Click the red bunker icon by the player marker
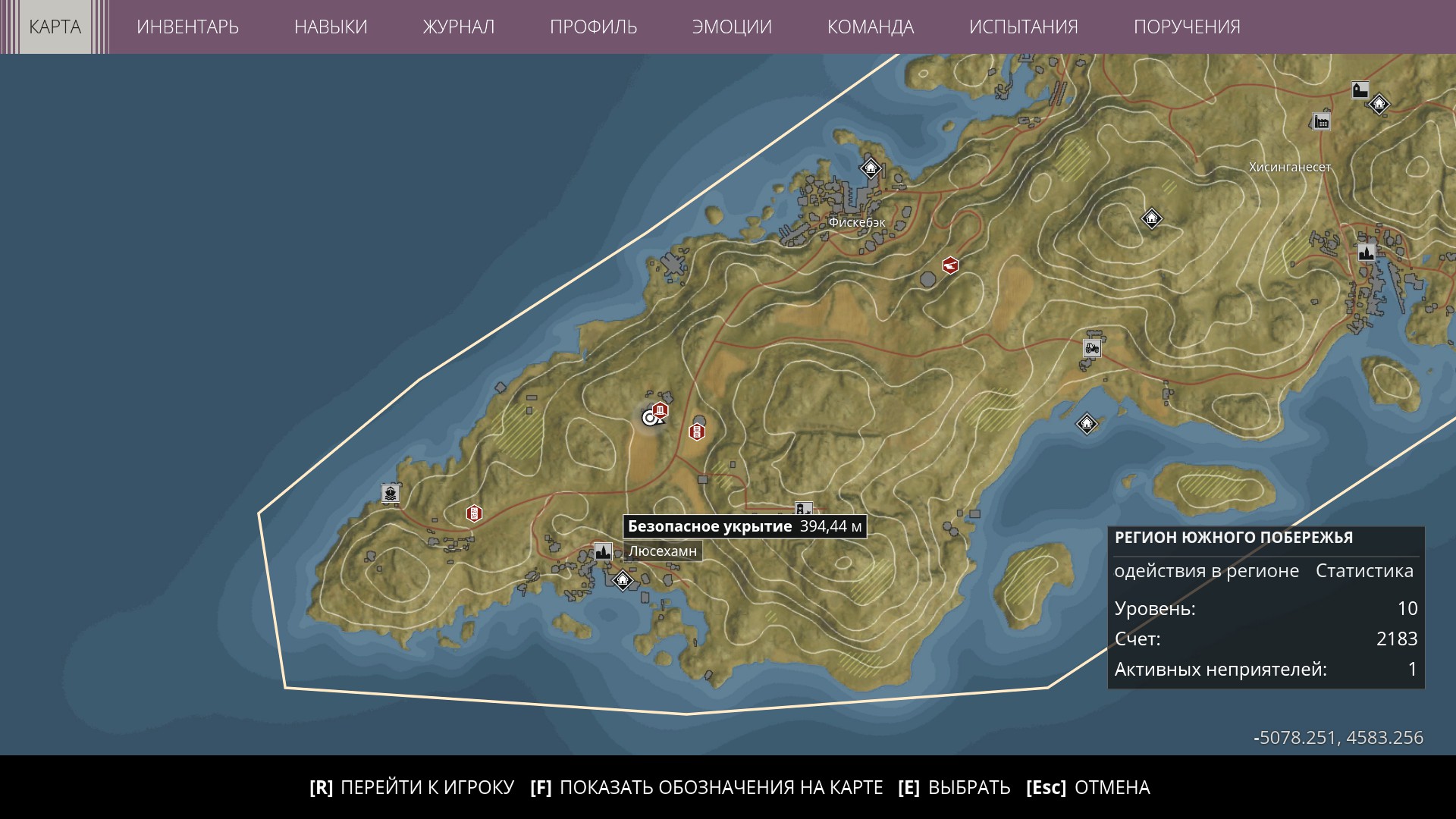Viewport: 1456px width, 819px height. [x=661, y=411]
